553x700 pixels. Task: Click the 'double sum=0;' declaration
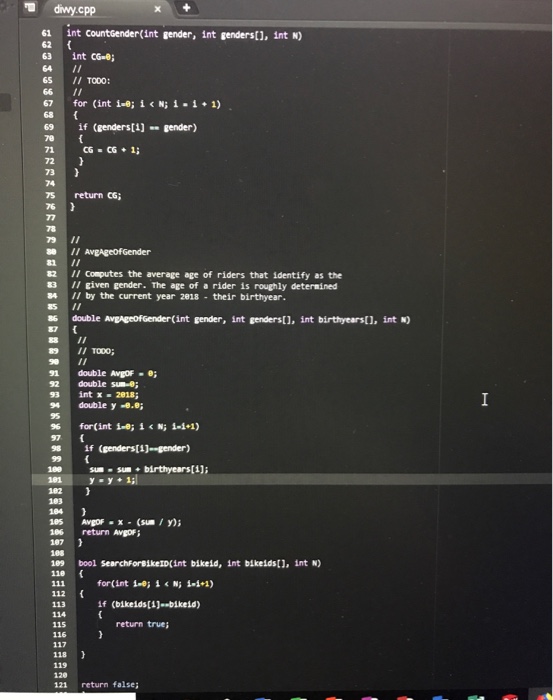[x=108, y=384]
